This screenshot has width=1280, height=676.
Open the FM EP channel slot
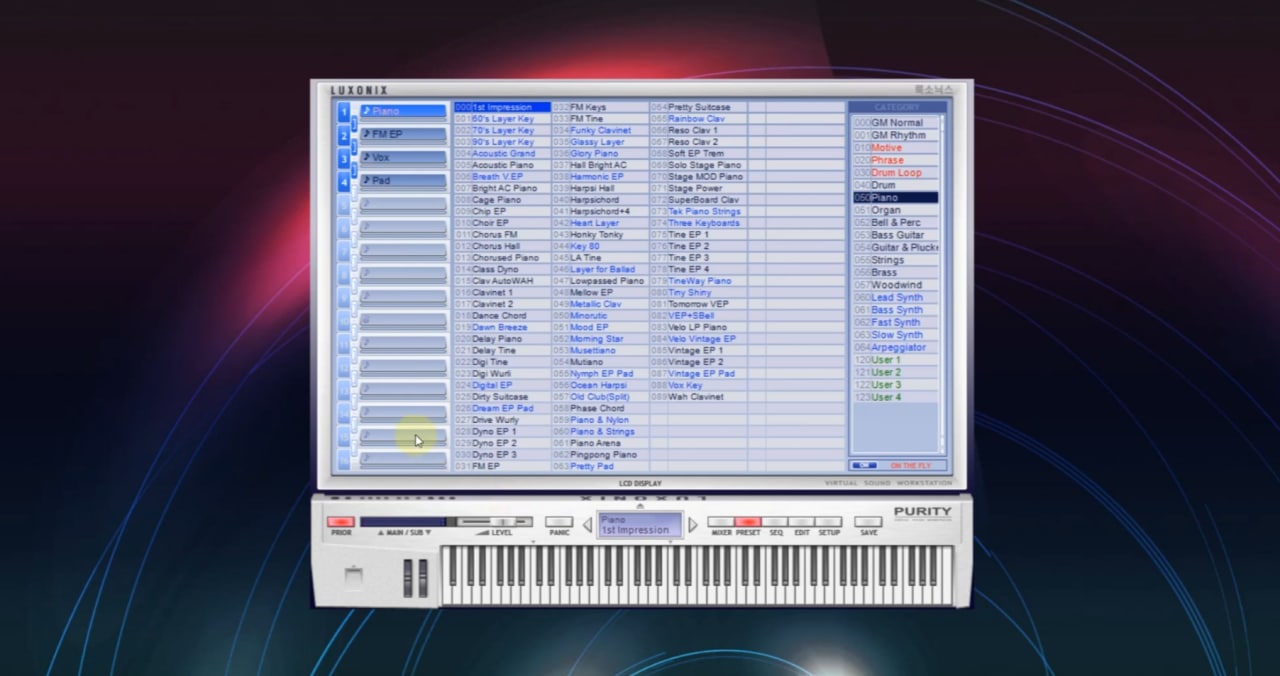tap(403, 134)
